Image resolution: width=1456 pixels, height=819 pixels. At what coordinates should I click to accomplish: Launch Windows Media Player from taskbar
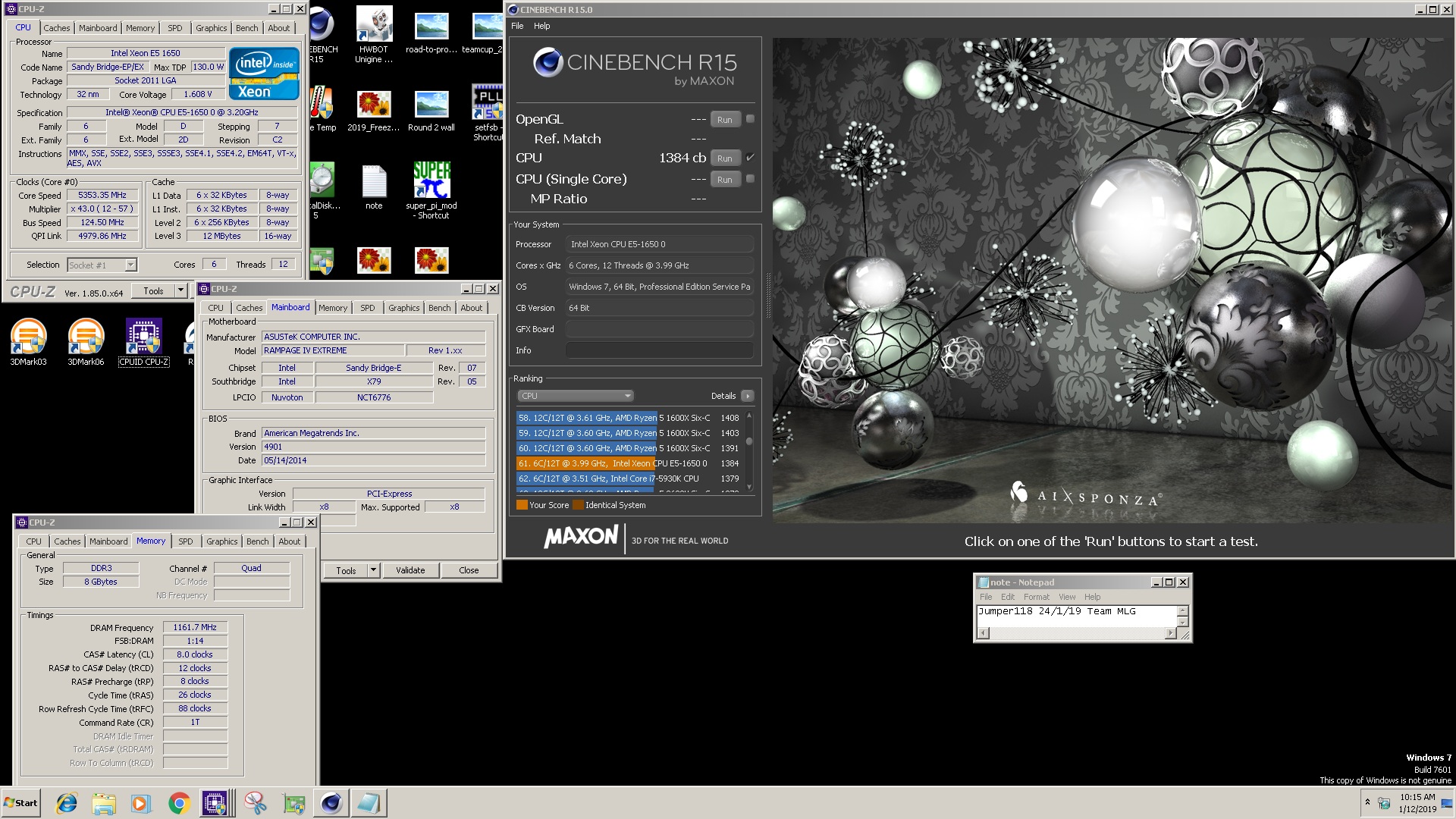tap(141, 803)
